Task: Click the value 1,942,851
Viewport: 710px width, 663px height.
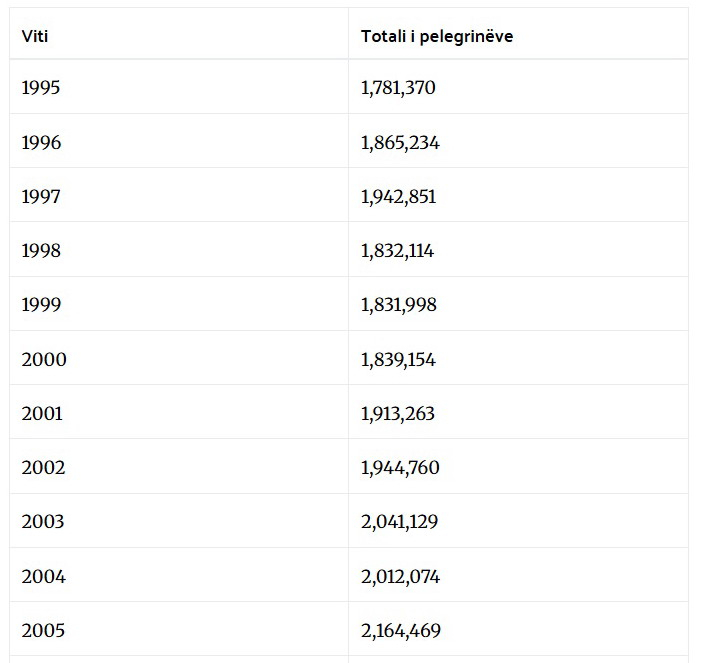Action: [398, 197]
